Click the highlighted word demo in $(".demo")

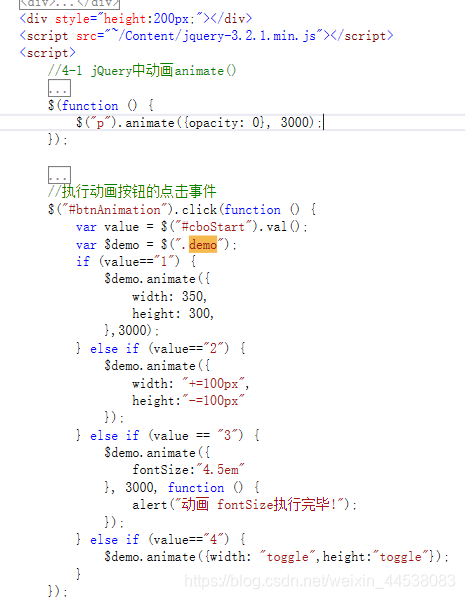point(203,244)
